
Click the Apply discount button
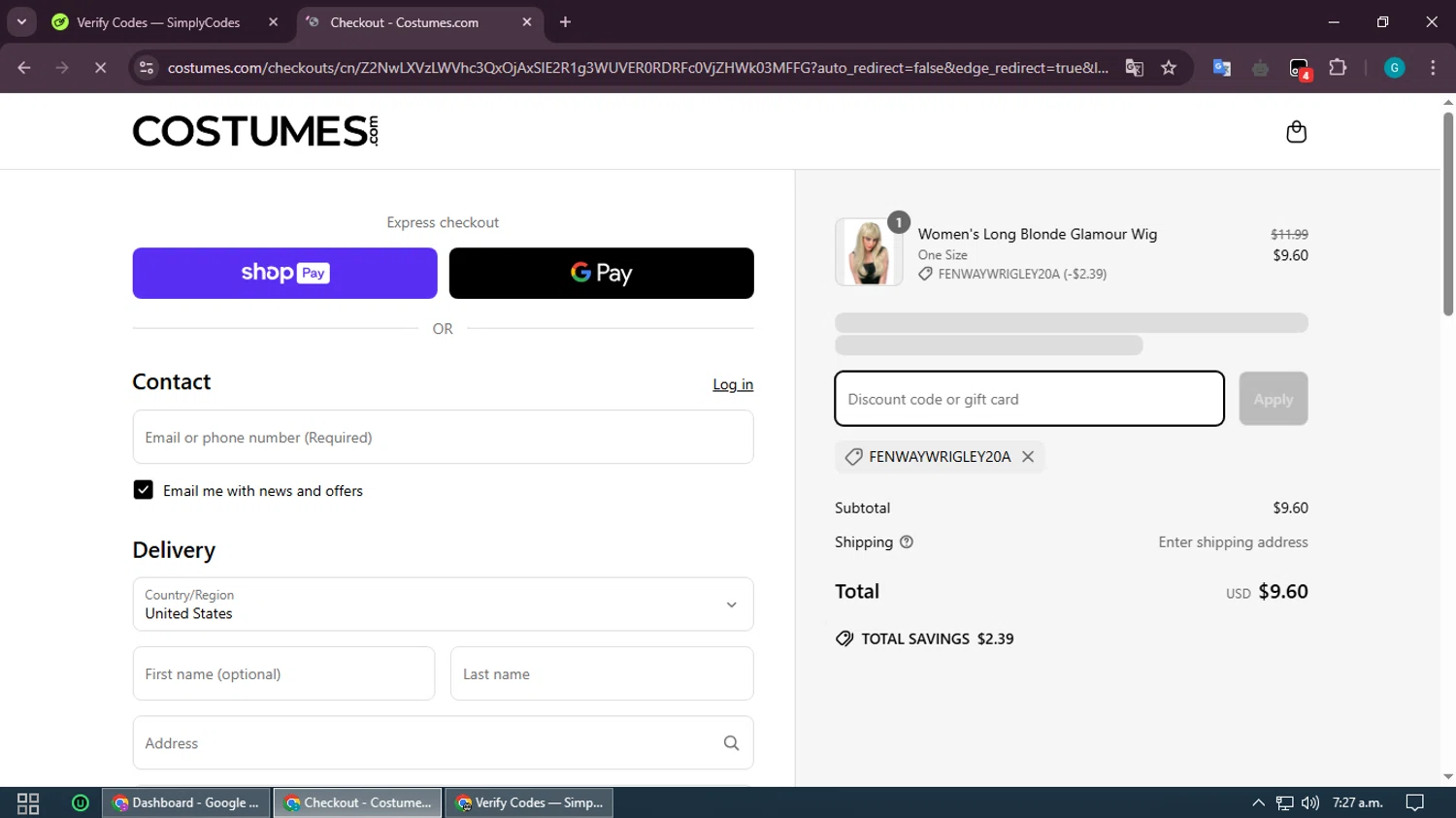pos(1273,399)
